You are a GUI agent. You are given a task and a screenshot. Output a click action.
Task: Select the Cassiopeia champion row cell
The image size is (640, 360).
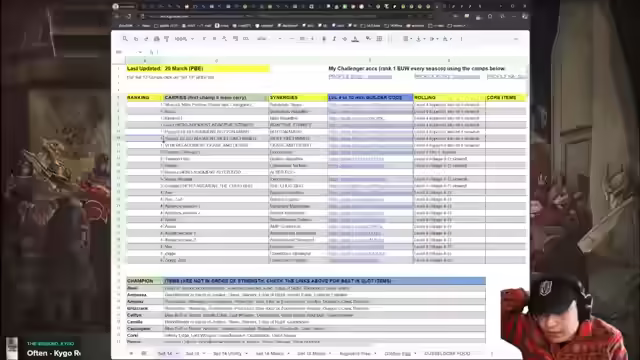[144, 329]
